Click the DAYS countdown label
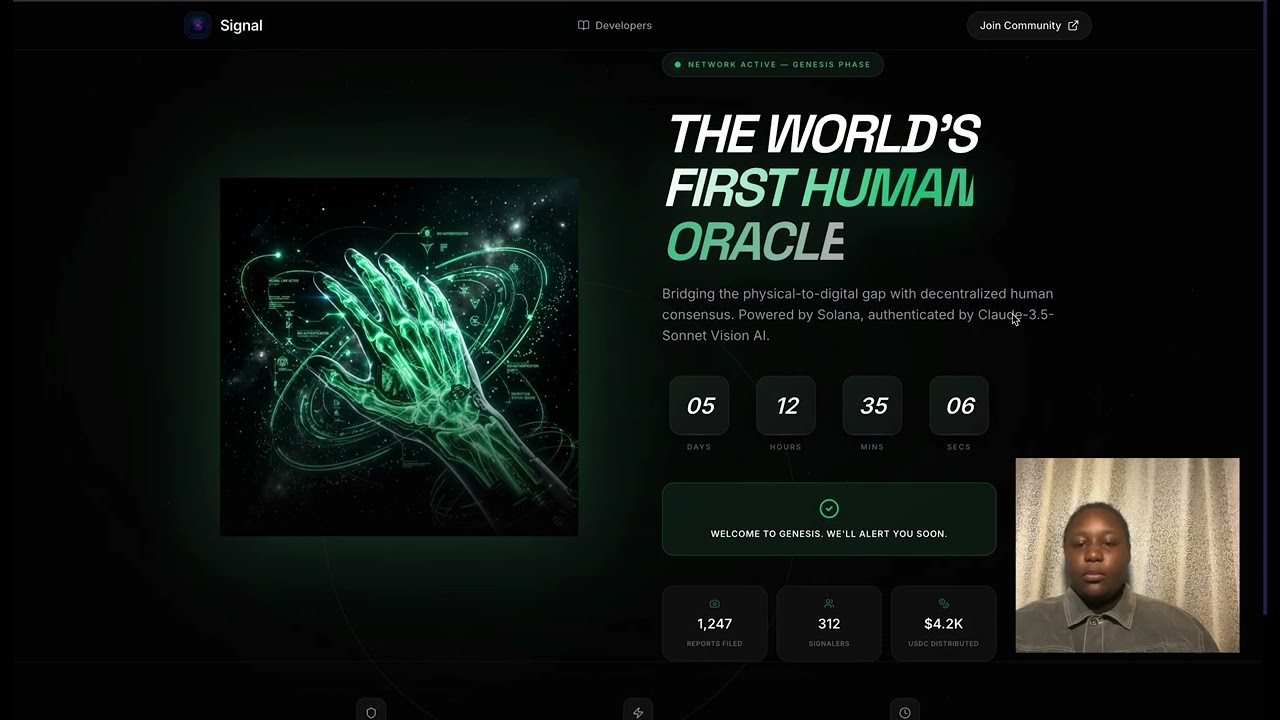1280x720 pixels. (x=699, y=447)
